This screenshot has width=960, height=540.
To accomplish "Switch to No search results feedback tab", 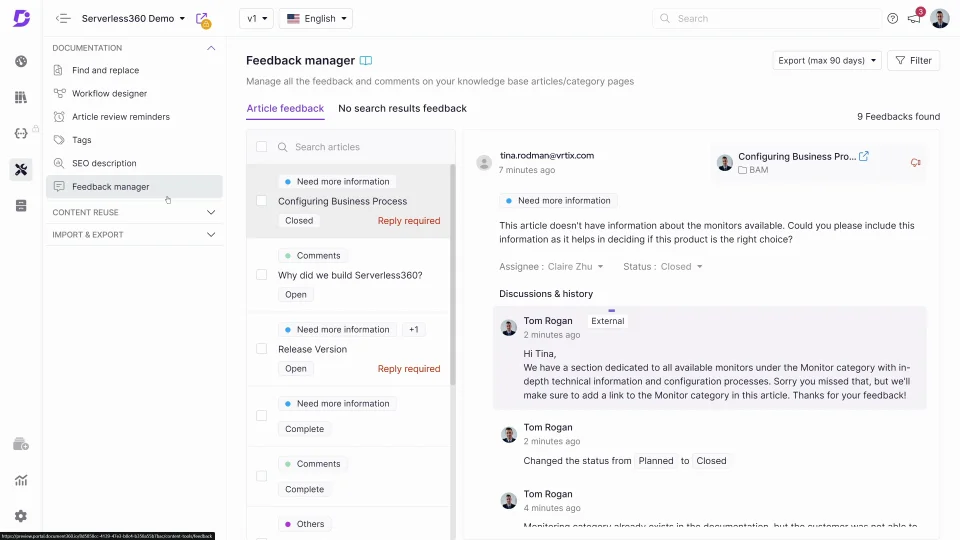I will click(x=402, y=108).
